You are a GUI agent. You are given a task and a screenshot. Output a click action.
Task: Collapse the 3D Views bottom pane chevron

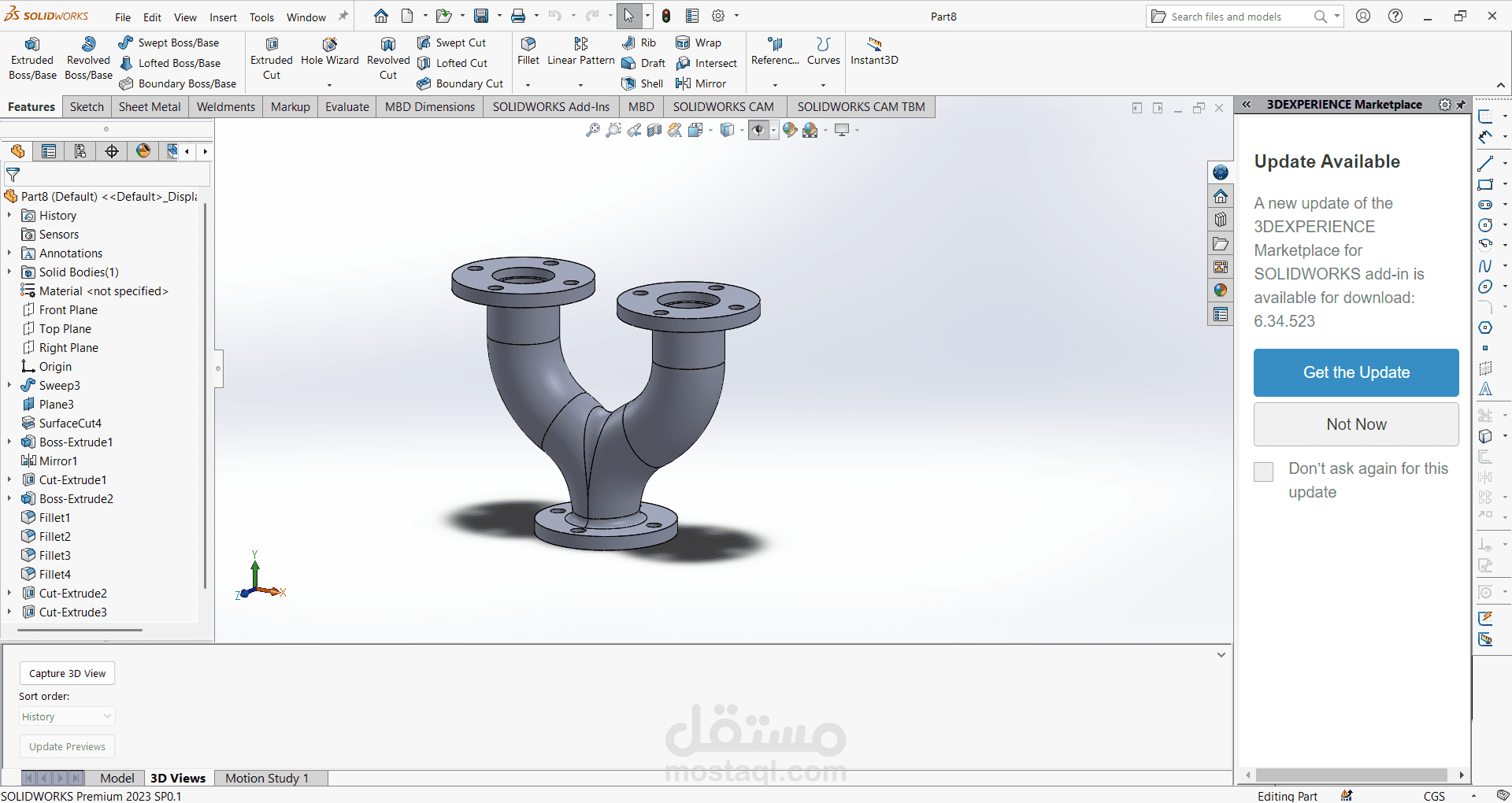(1221, 654)
